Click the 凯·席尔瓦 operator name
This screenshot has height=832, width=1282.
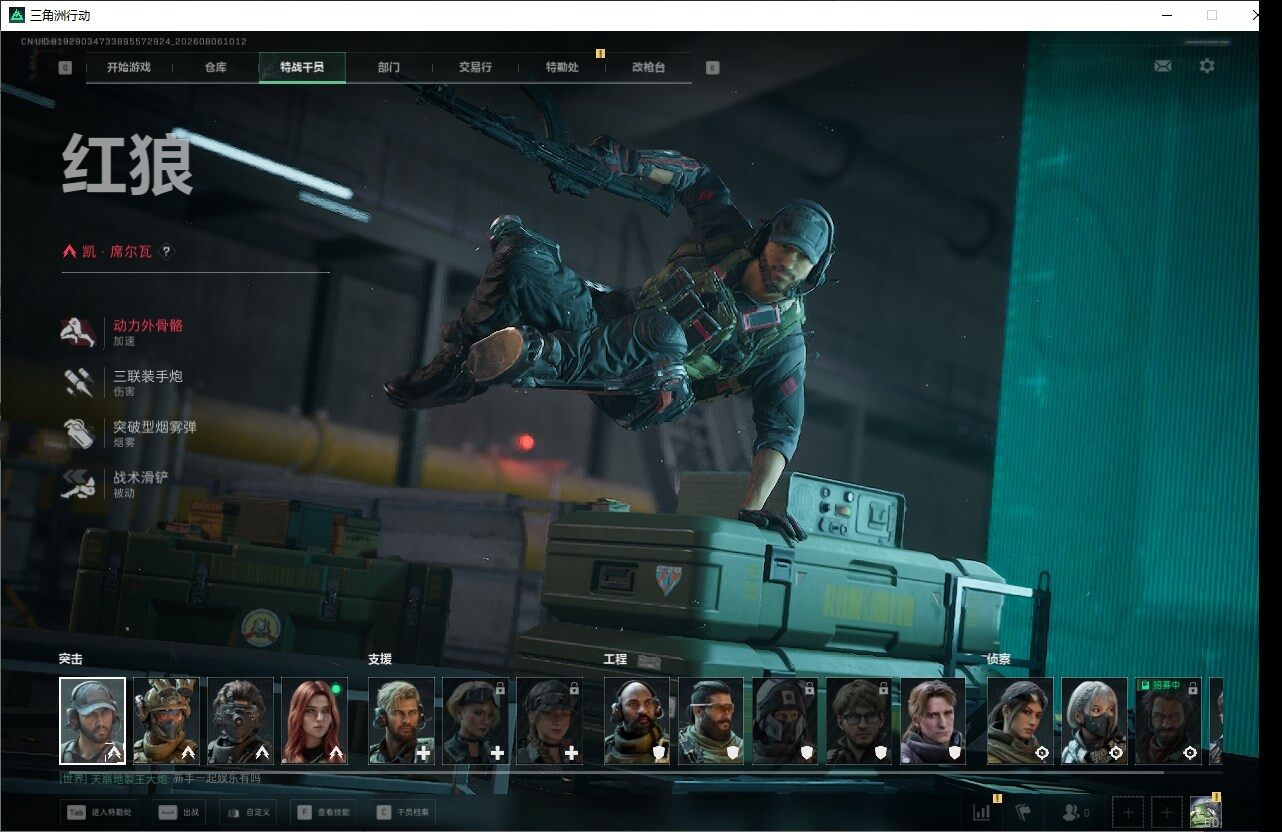tap(117, 252)
